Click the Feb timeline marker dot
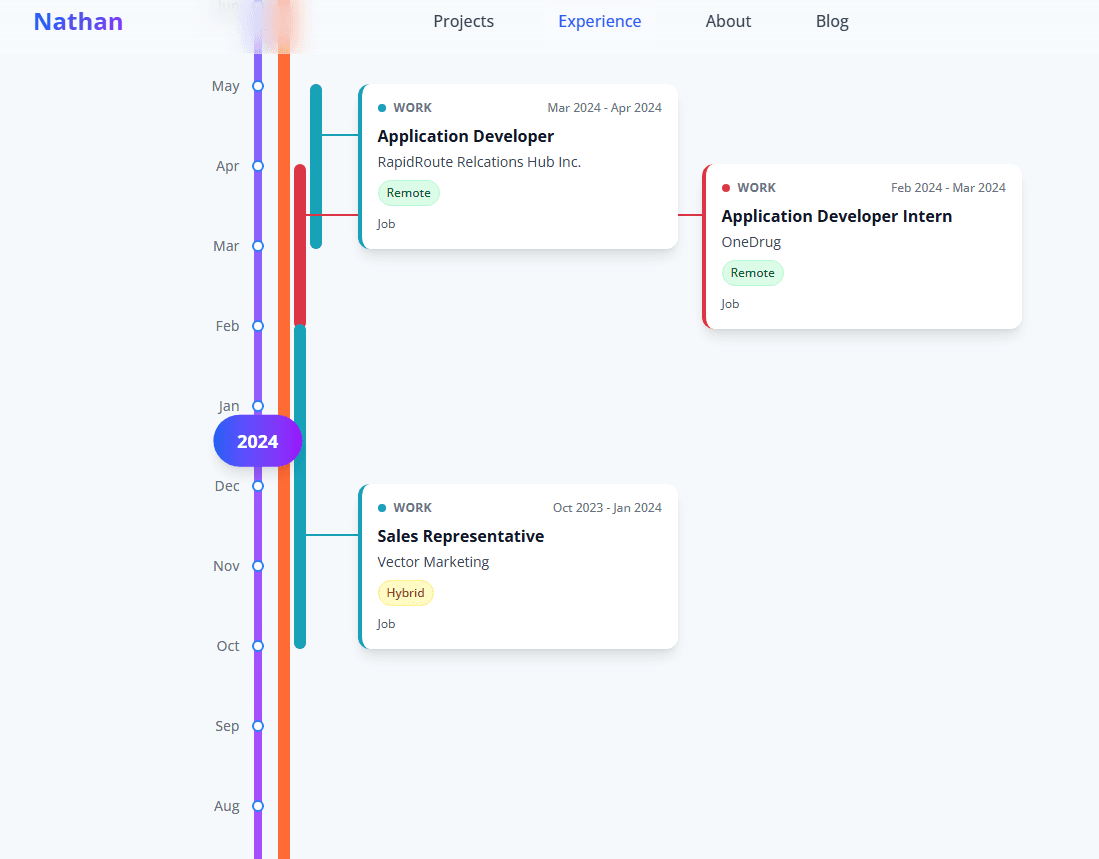The height and width of the screenshot is (859, 1099). (x=258, y=326)
